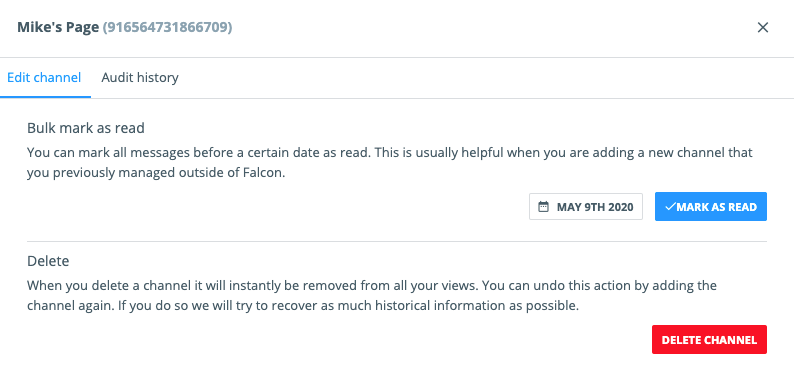Image resolution: width=794 pixels, height=369 pixels.
Task: Select the Edit channel tab
Action: click(x=44, y=77)
